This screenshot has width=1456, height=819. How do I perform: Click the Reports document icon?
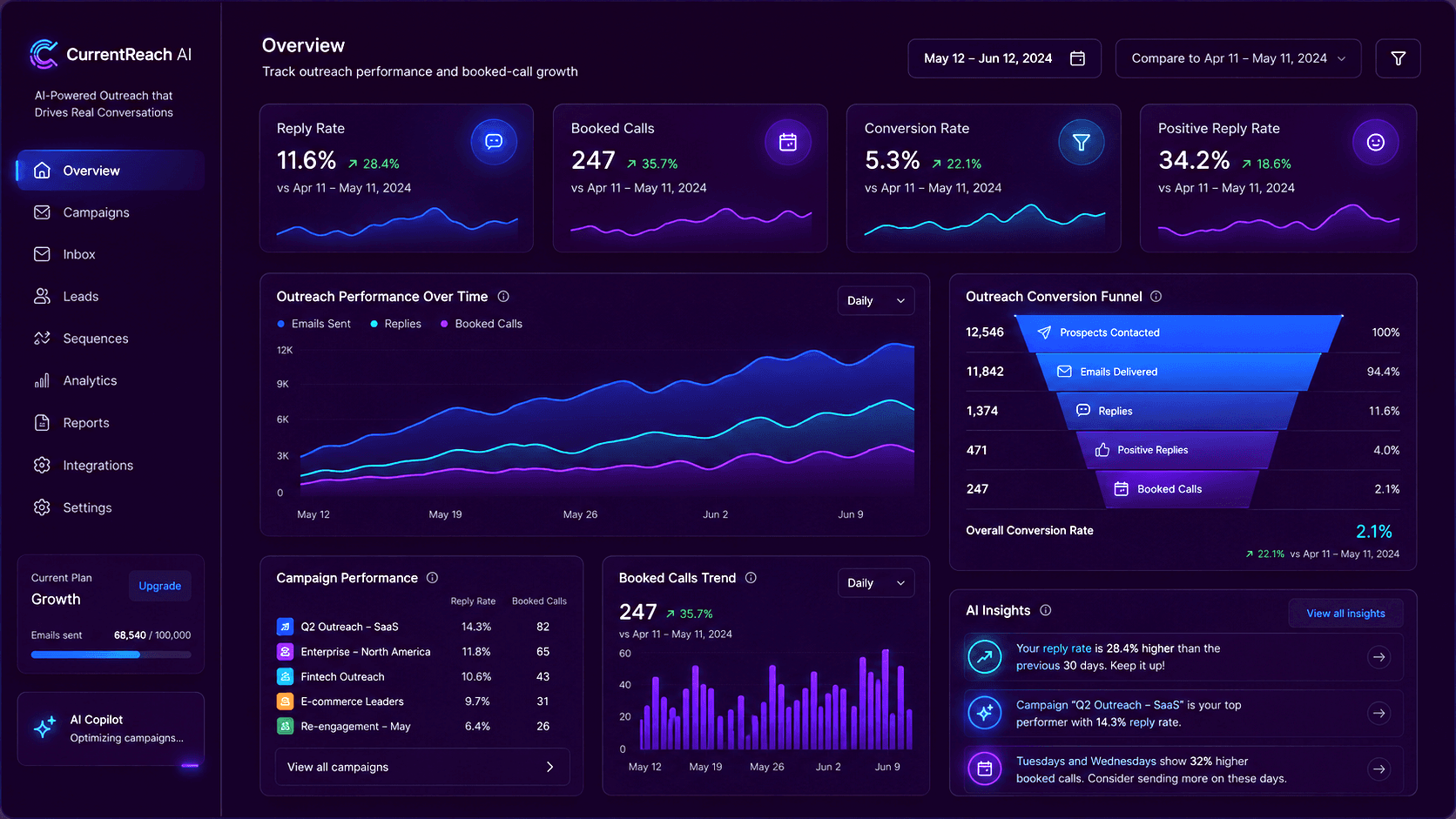[42, 423]
